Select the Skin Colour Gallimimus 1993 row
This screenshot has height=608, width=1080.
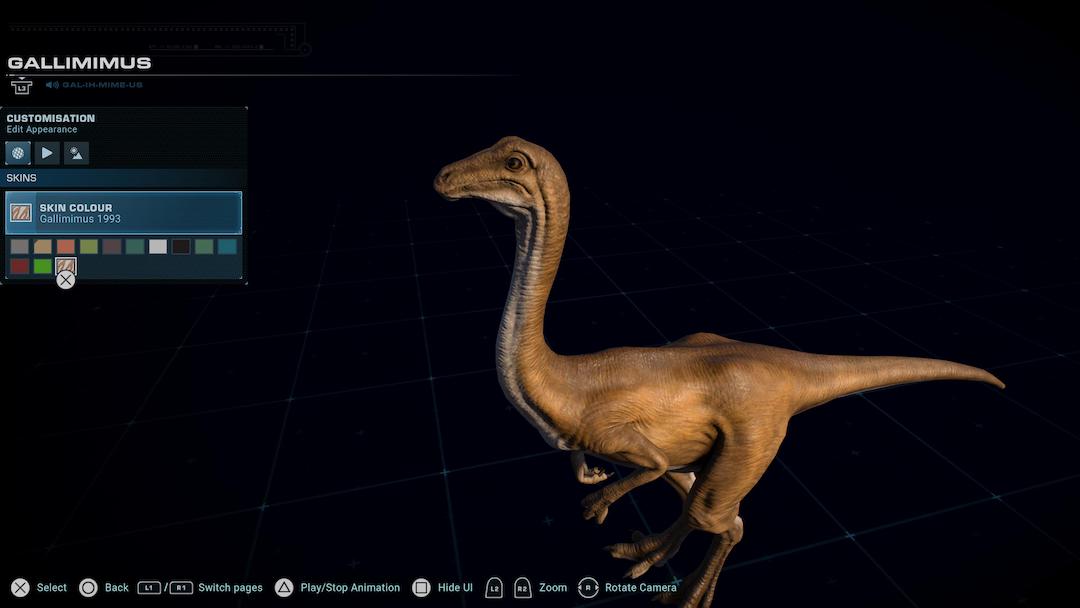(124, 213)
